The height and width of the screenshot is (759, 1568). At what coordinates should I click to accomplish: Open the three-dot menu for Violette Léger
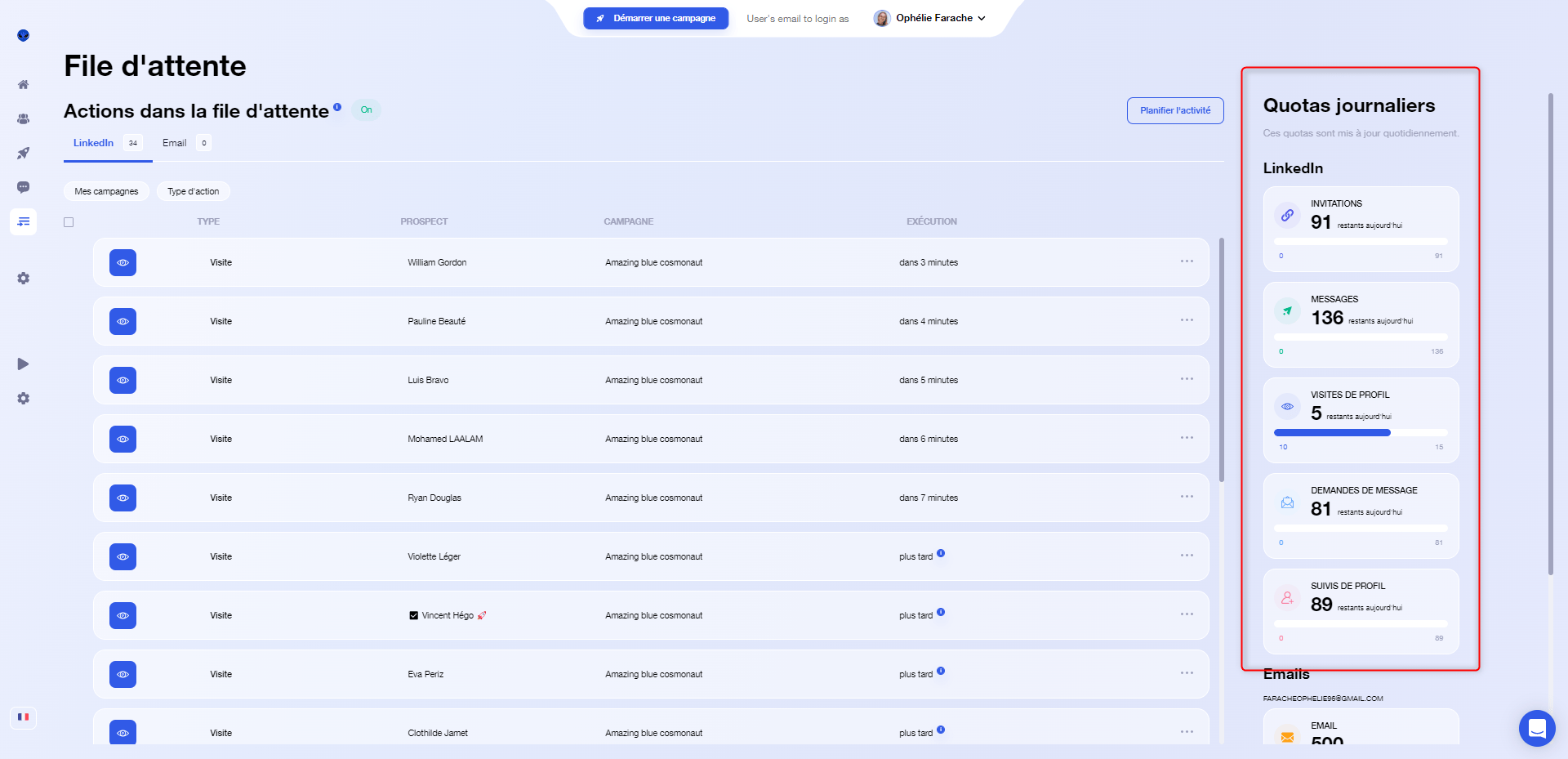tap(1187, 556)
